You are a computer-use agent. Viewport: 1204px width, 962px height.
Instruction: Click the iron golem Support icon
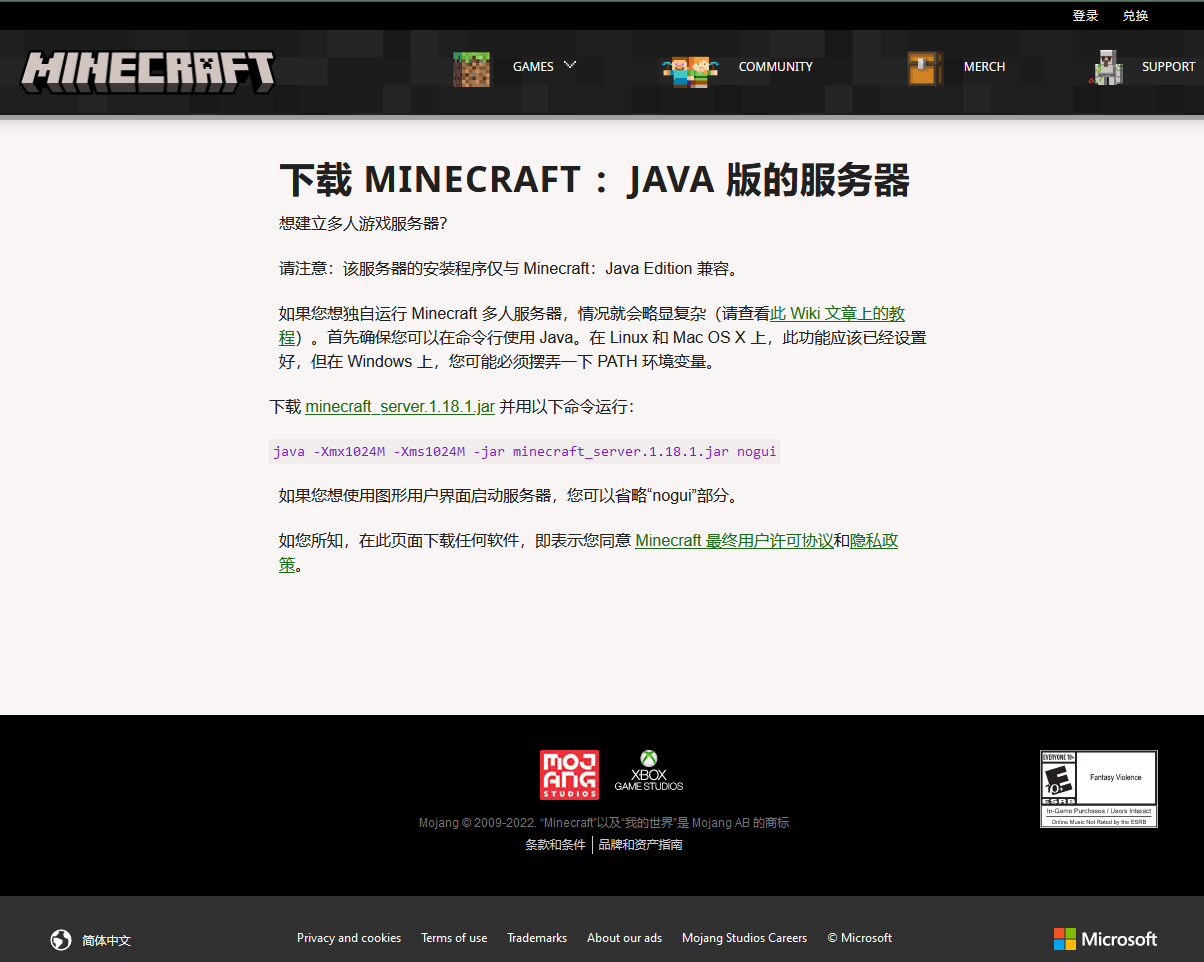click(x=1105, y=67)
